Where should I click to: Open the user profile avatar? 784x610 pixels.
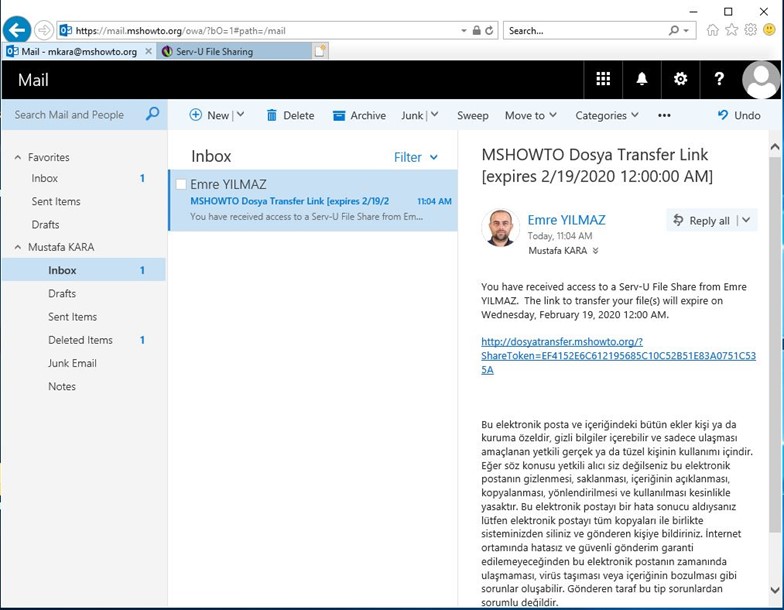pyautogui.click(x=761, y=80)
